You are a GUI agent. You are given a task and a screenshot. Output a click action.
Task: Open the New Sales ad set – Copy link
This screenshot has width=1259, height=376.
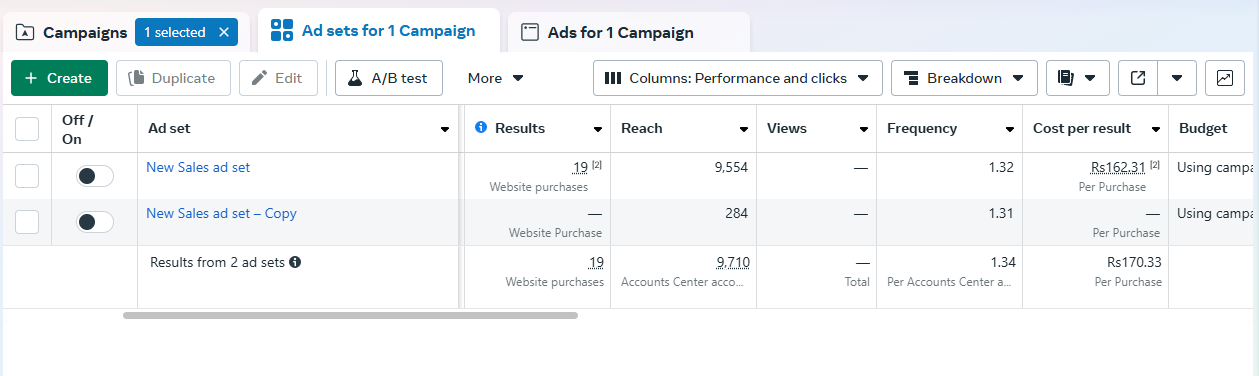tap(221, 213)
